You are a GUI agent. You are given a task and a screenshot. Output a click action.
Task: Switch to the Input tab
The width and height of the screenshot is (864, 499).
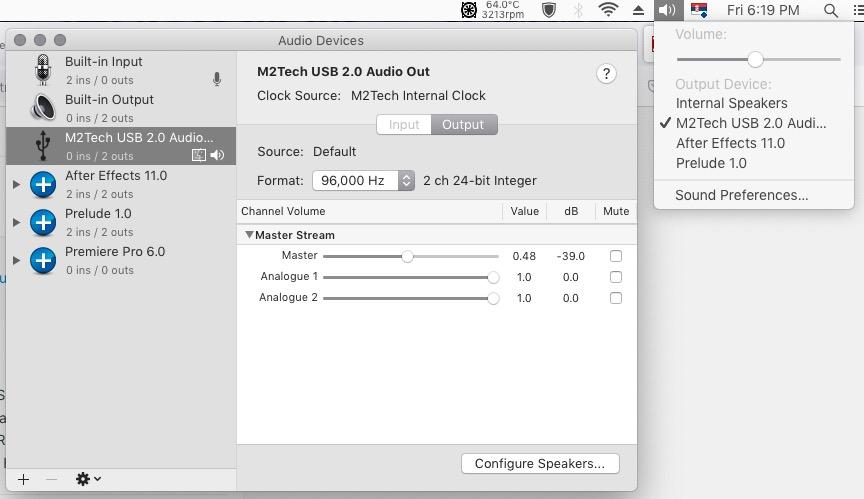point(404,124)
